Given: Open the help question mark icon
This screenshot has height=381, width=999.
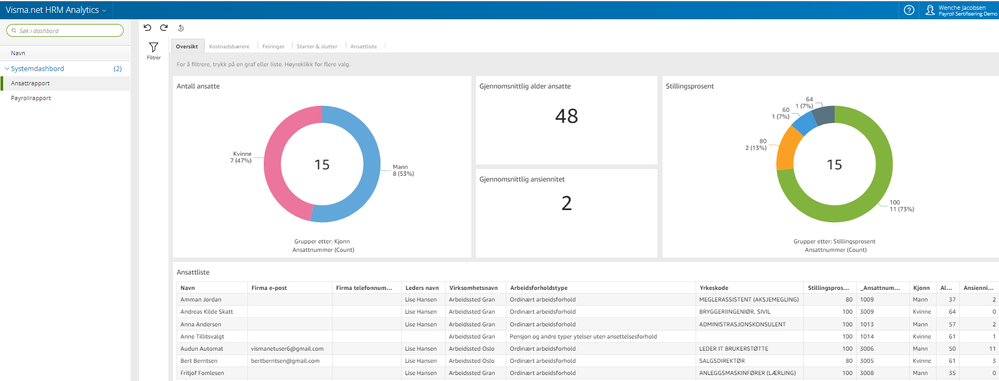Looking at the screenshot, I should (x=909, y=10).
